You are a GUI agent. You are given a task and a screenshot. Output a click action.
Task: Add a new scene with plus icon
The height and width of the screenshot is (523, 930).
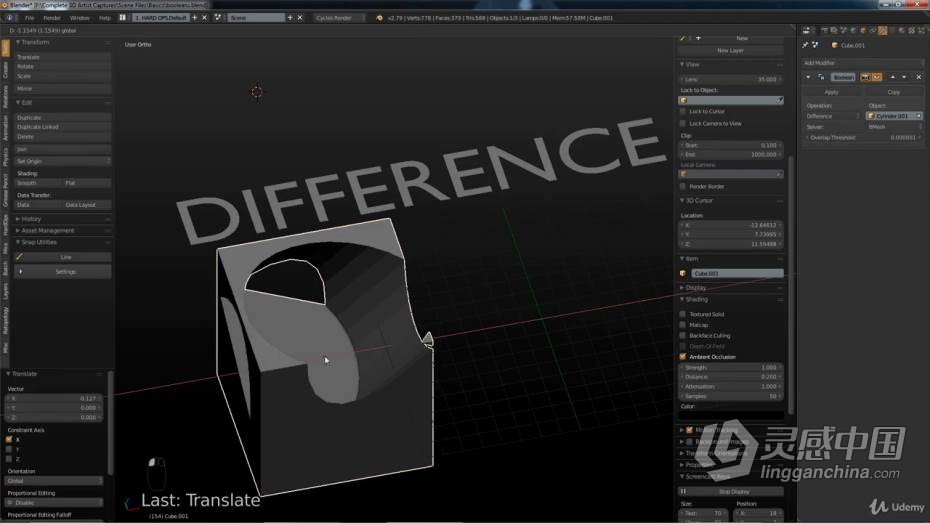(x=290, y=18)
